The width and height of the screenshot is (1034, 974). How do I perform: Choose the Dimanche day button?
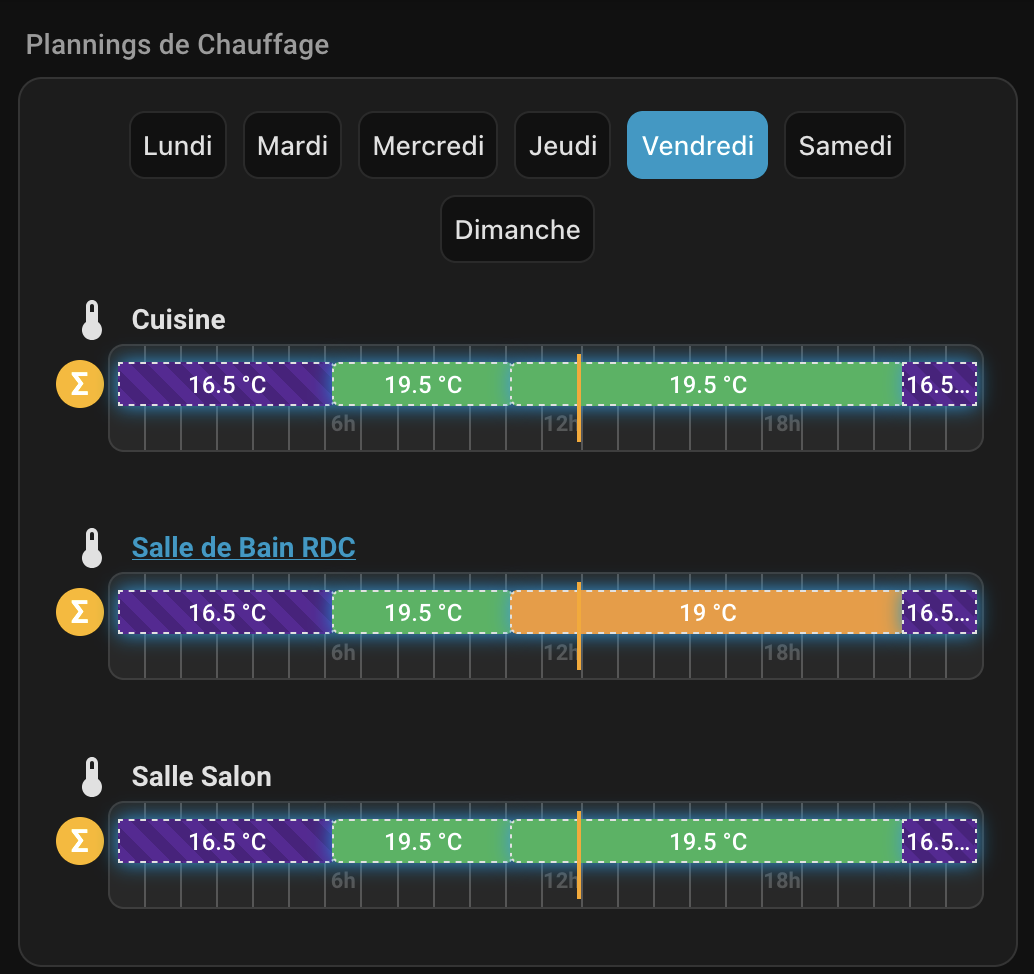coord(517,230)
